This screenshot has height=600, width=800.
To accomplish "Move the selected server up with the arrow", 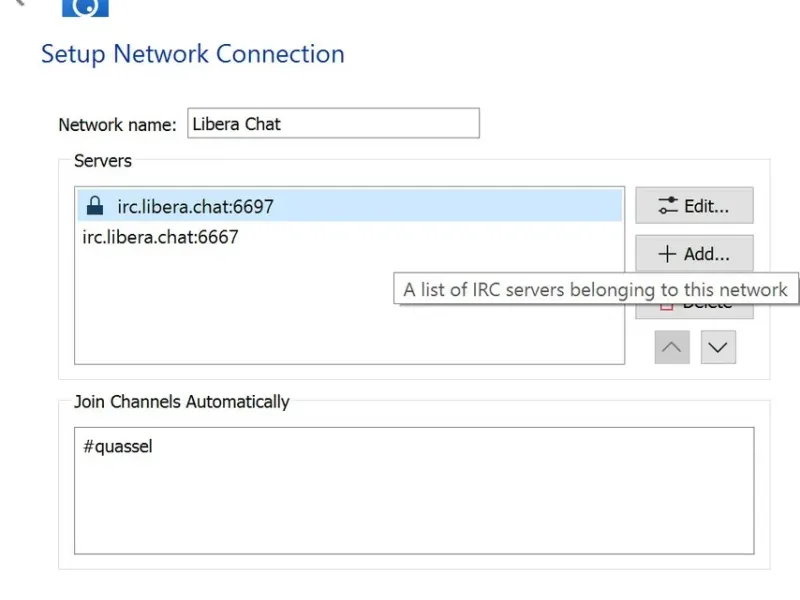I will pyautogui.click(x=672, y=347).
